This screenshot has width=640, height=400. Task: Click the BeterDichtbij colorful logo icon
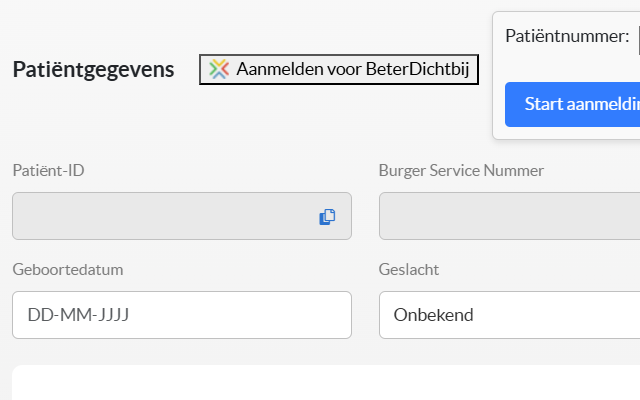(219, 69)
